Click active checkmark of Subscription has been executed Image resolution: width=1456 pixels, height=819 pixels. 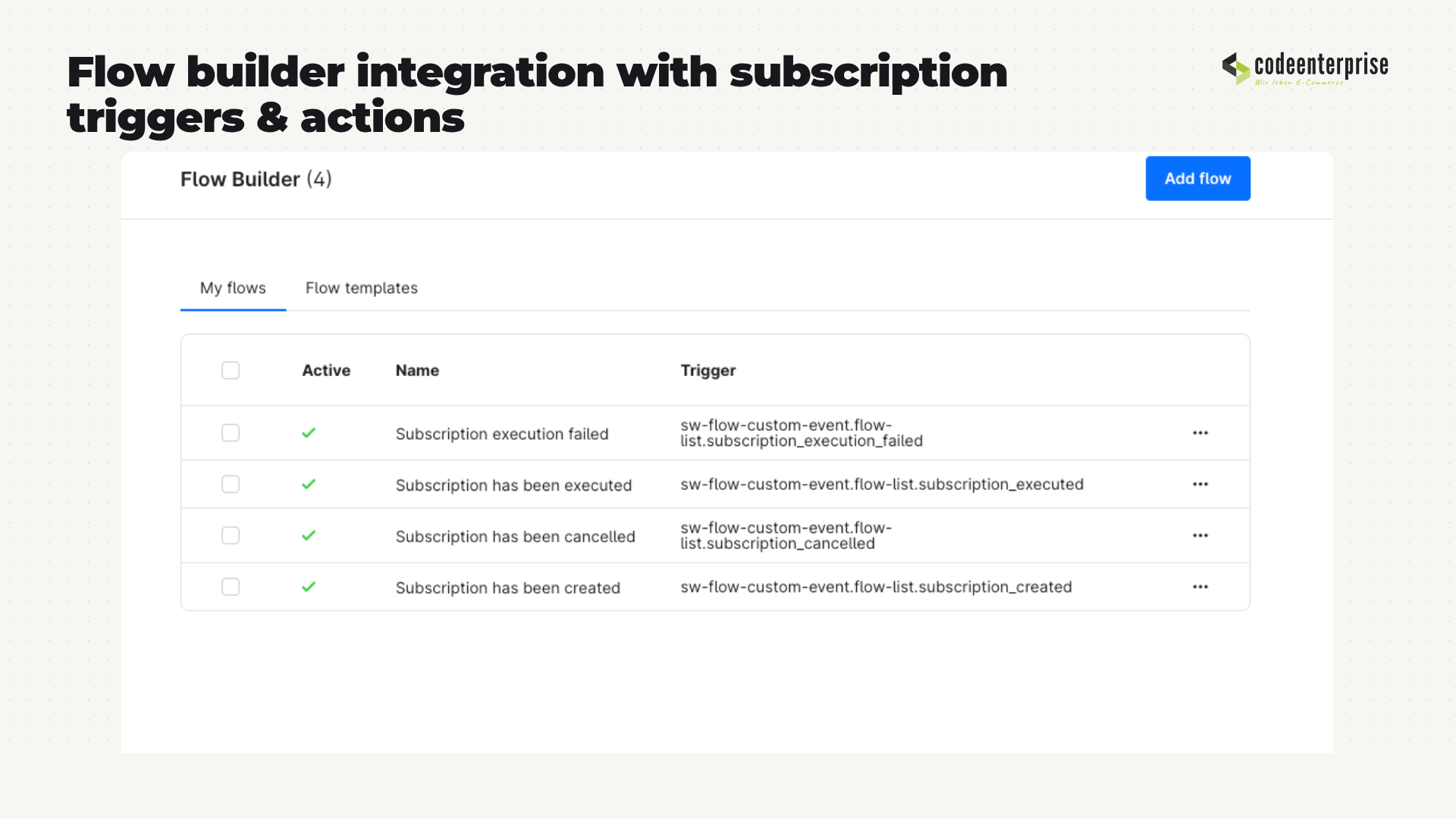tap(309, 485)
